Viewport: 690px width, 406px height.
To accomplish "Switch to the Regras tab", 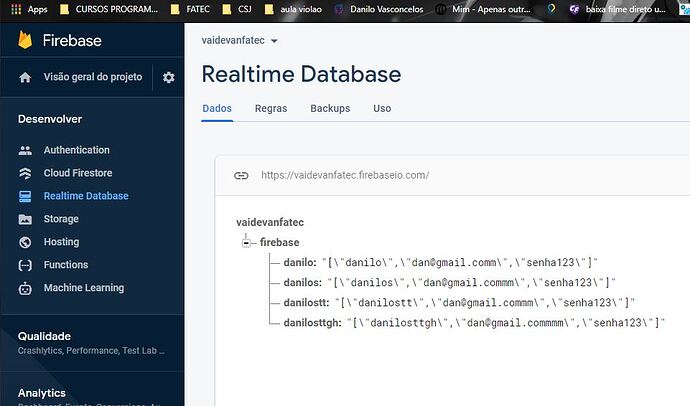I will coord(270,108).
